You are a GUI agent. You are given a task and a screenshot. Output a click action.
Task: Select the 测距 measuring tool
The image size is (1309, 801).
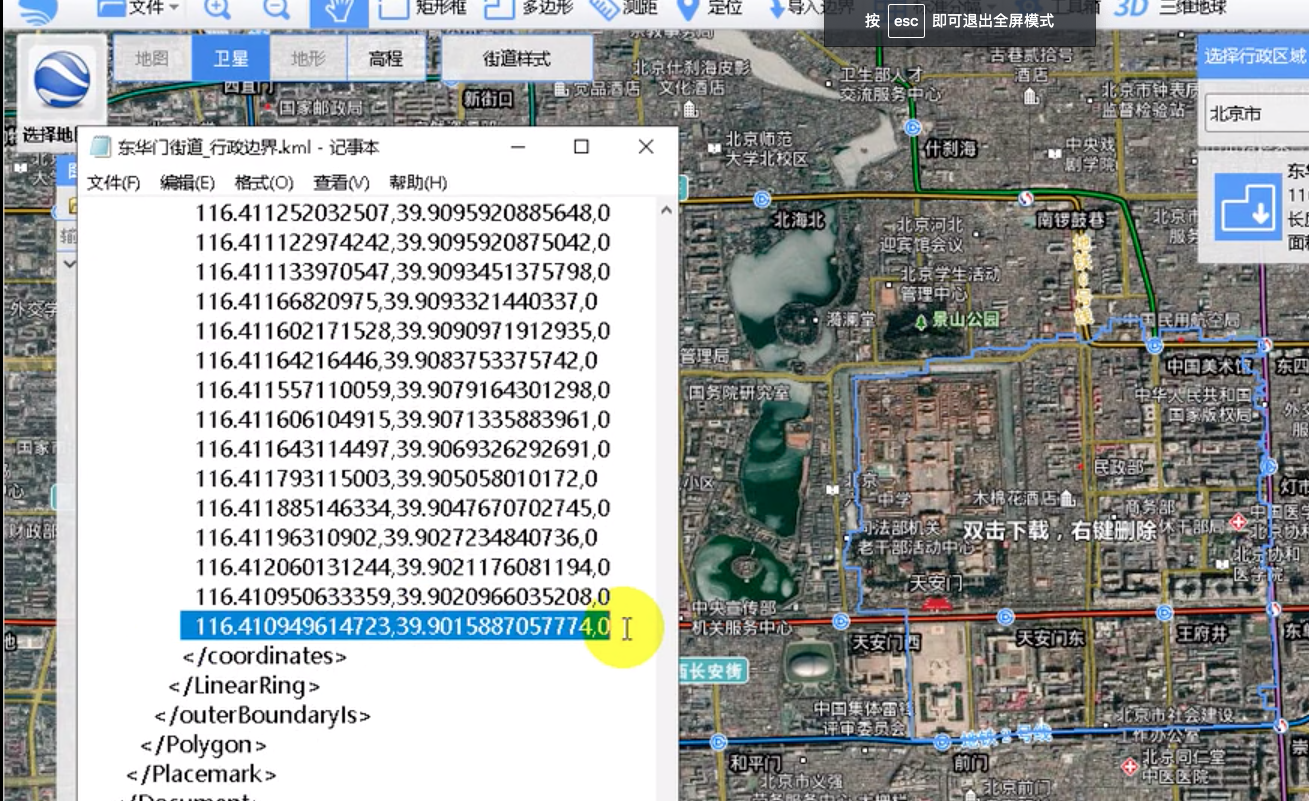click(x=624, y=8)
